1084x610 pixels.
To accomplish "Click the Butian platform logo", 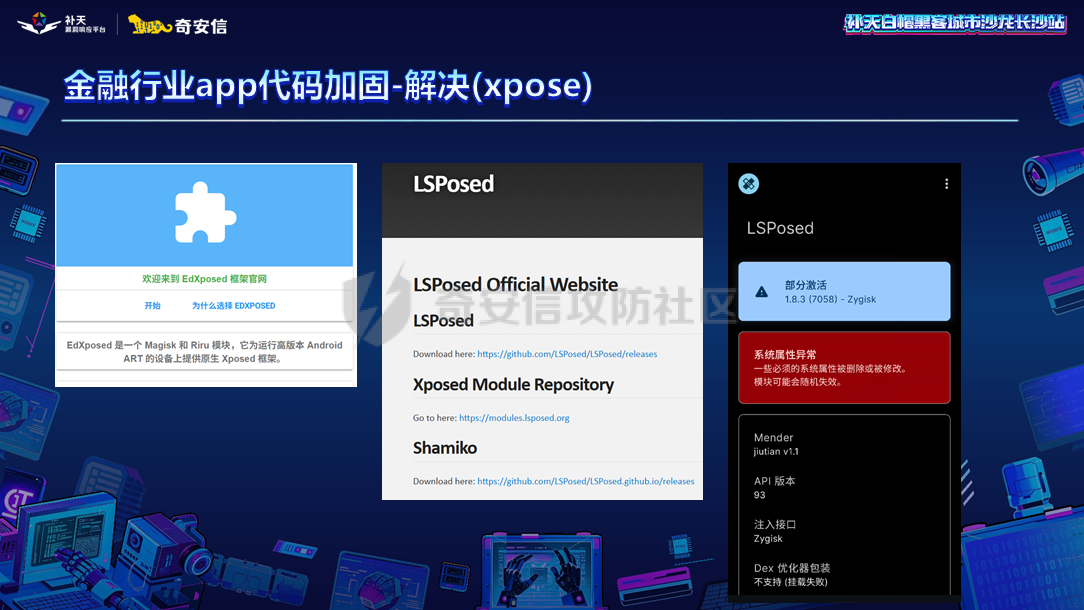I will (x=62, y=23).
